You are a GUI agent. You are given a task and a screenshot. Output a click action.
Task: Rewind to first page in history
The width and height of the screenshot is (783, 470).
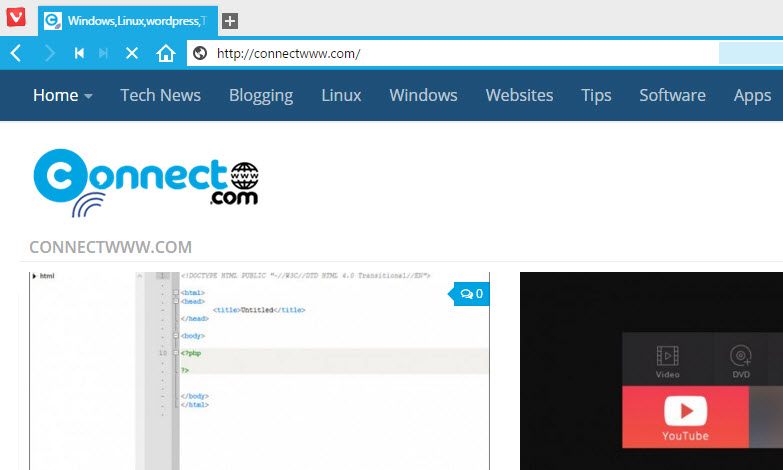[79, 53]
